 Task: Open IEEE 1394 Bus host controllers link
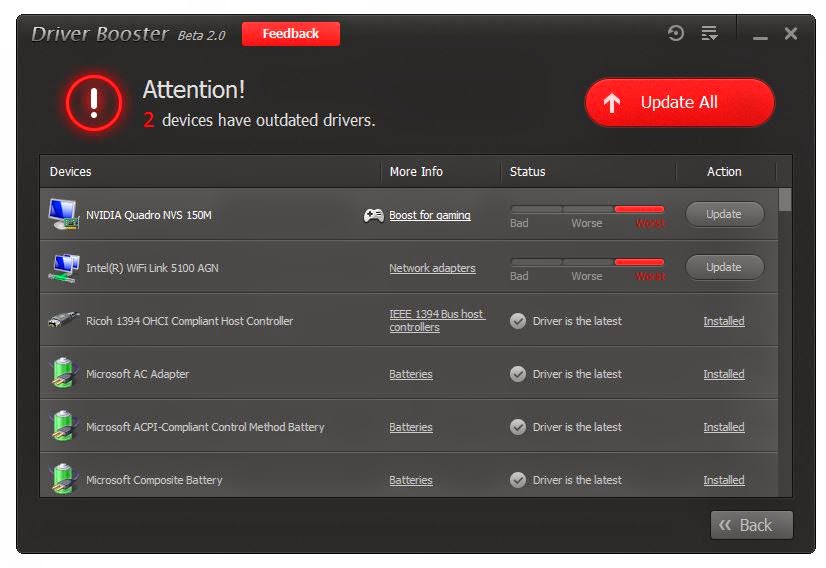click(436, 320)
